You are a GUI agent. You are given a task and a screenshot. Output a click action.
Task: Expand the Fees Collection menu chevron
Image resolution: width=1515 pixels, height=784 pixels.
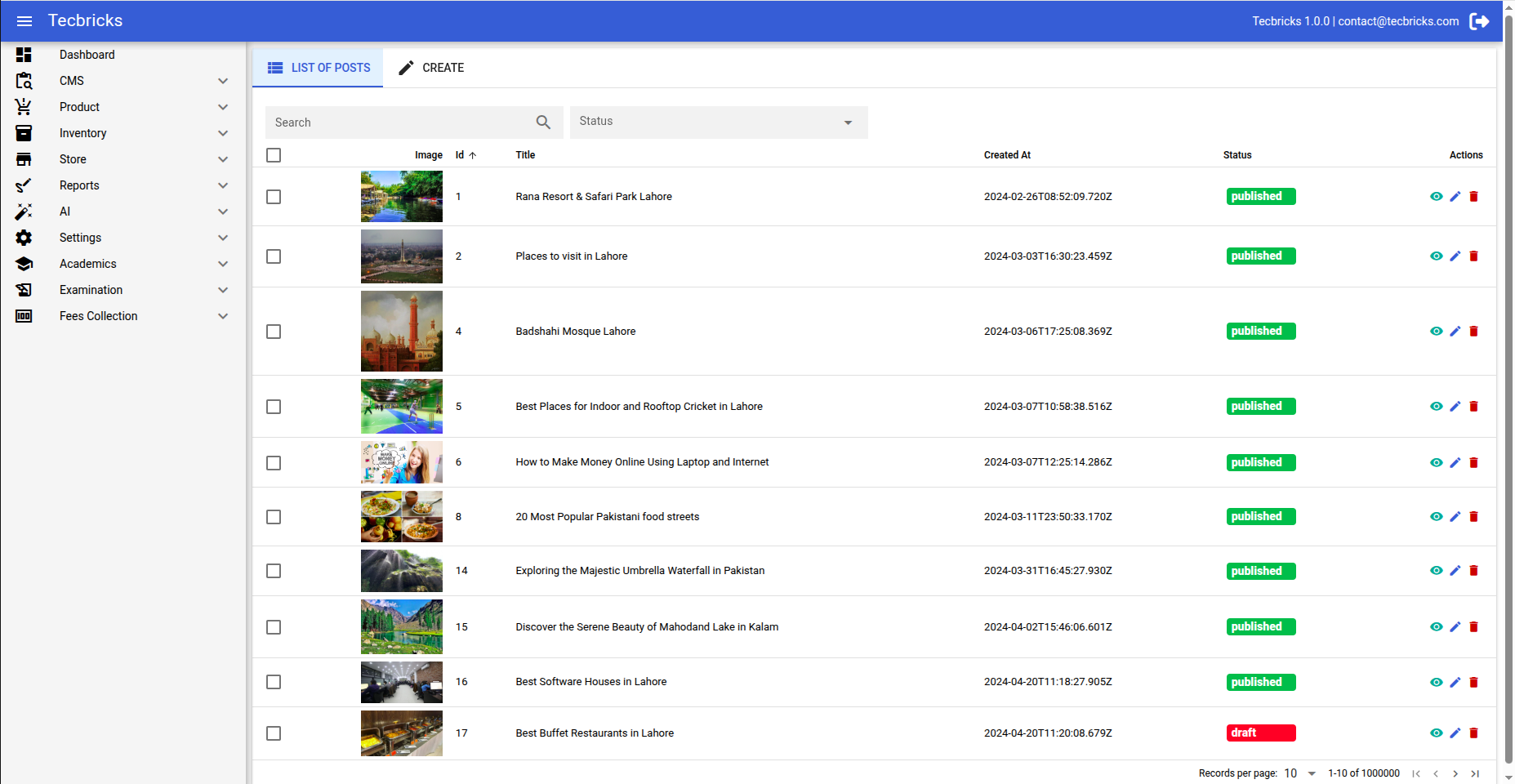[223, 316]
